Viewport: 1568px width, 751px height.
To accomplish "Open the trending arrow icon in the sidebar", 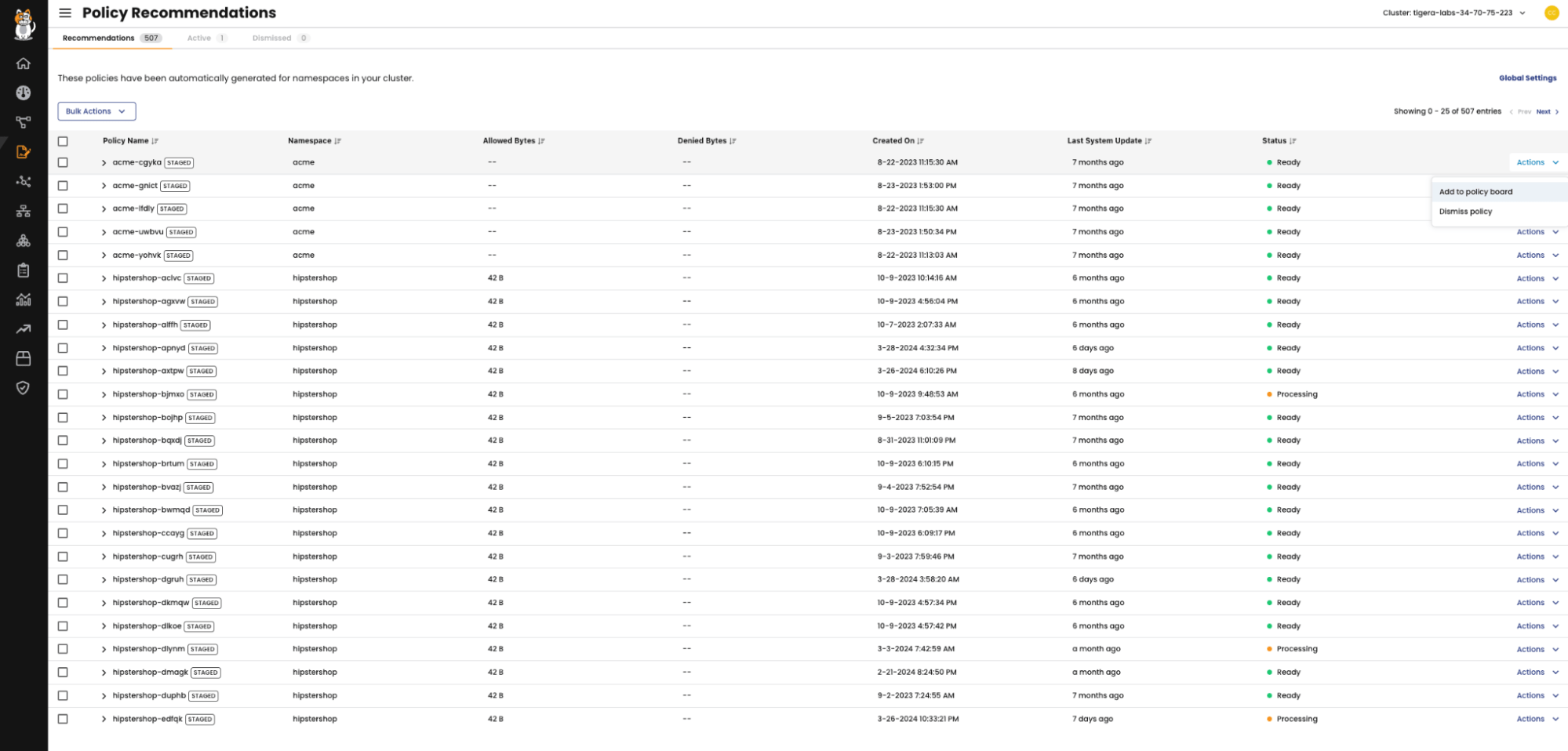I will click(x=24, y=329).
